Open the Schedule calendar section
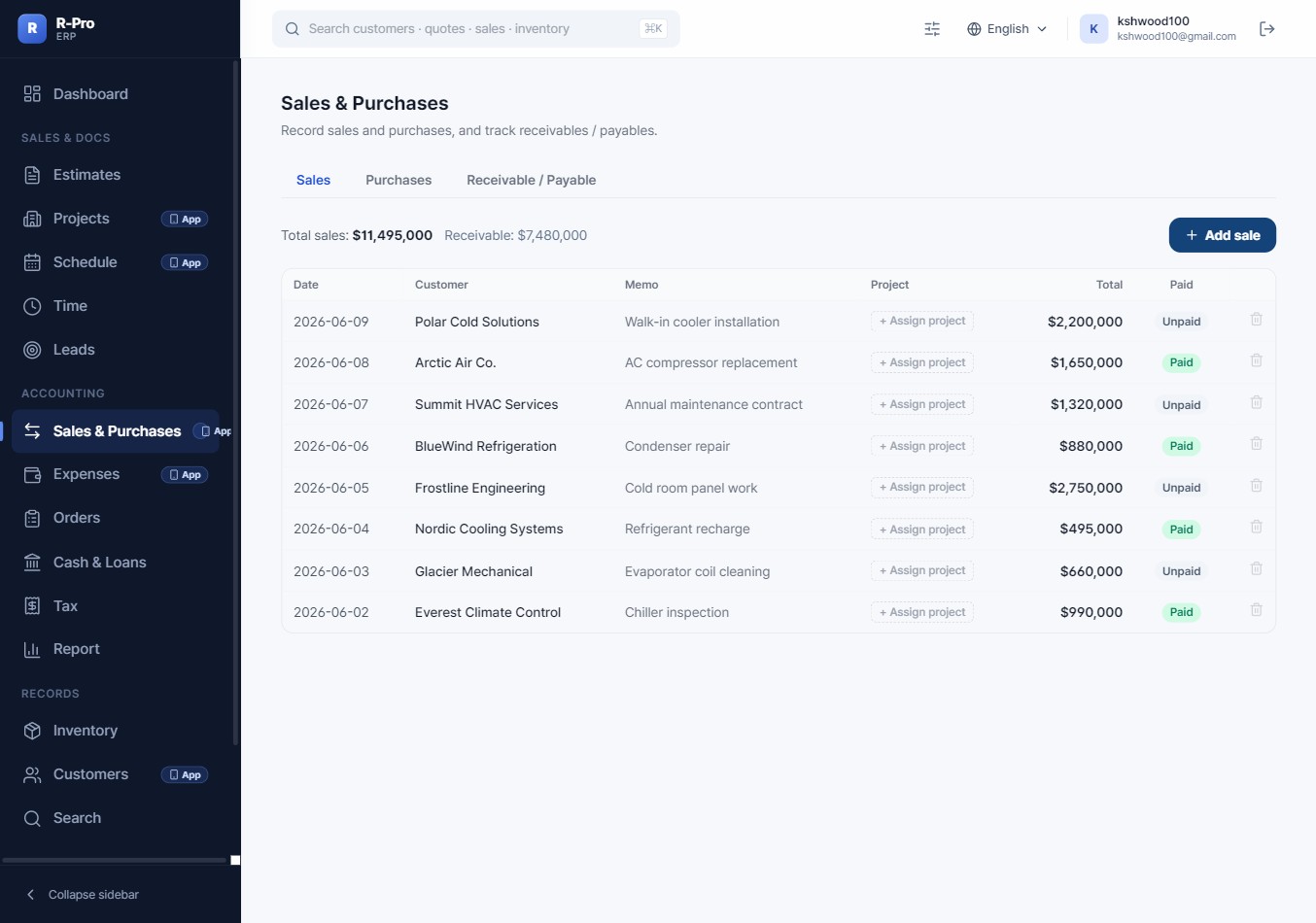Viewport: 1316px width, 923px height. (x=116, y=262)
